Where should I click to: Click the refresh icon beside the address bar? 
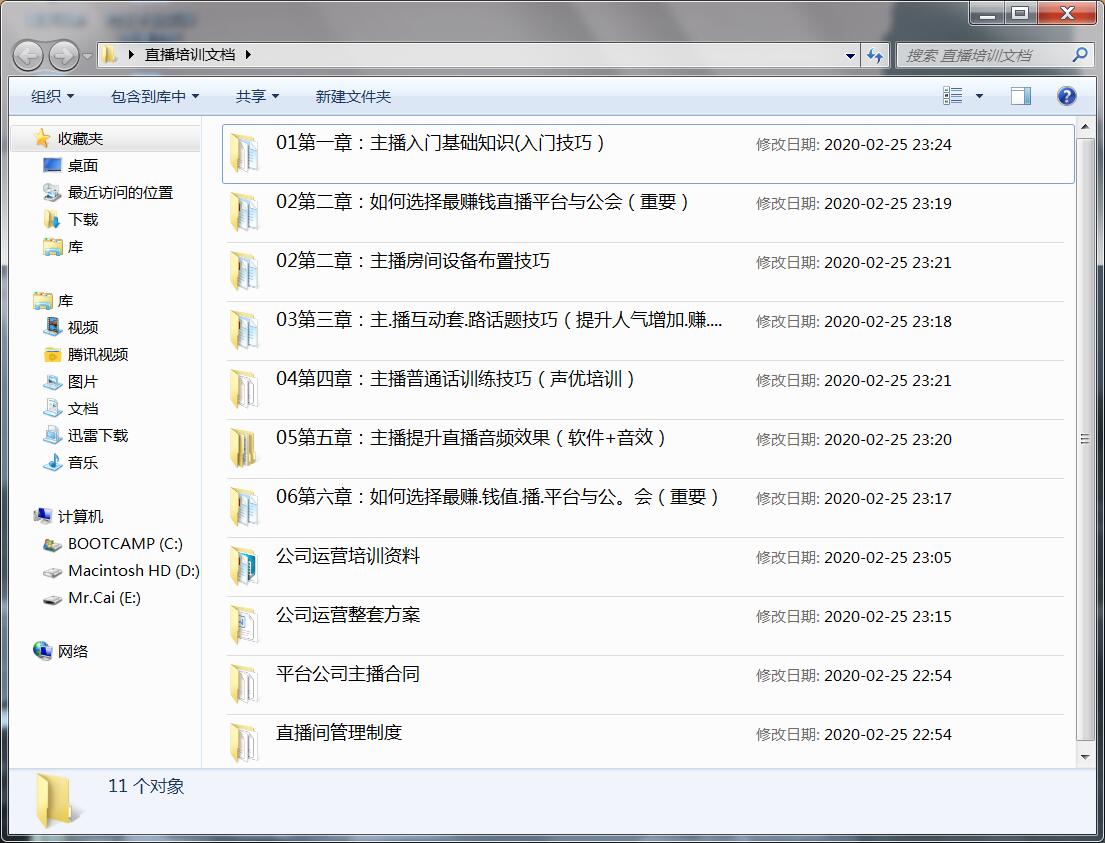tap(875, 55)
